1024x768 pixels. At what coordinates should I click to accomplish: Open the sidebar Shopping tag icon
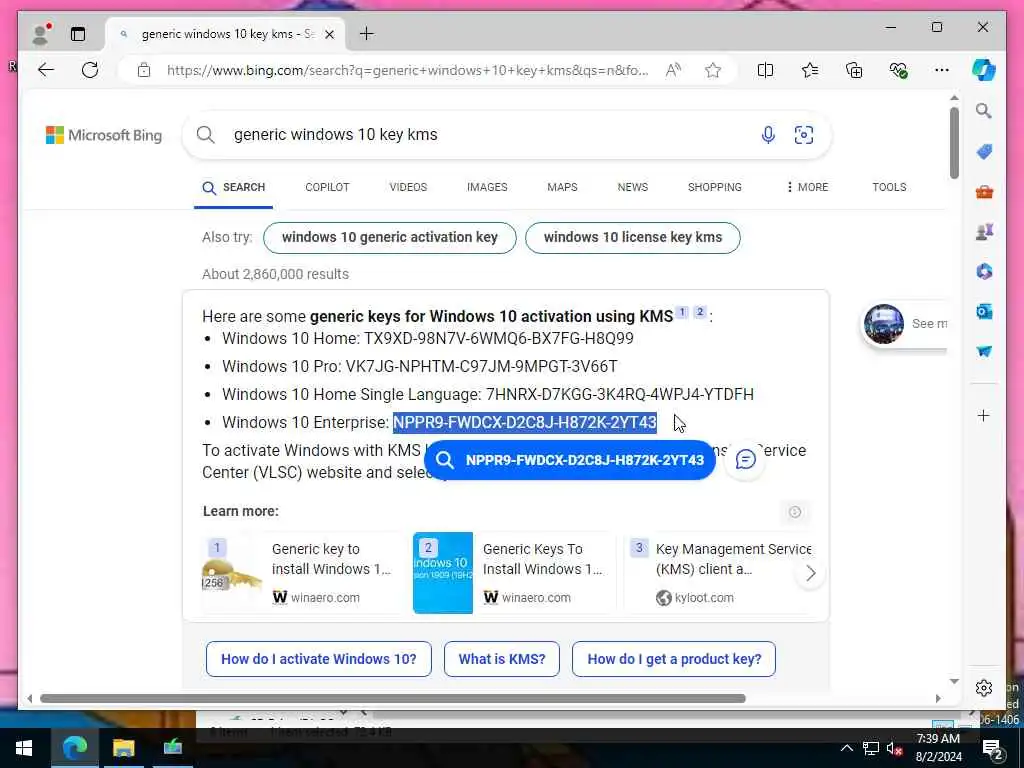pos(984,152)
